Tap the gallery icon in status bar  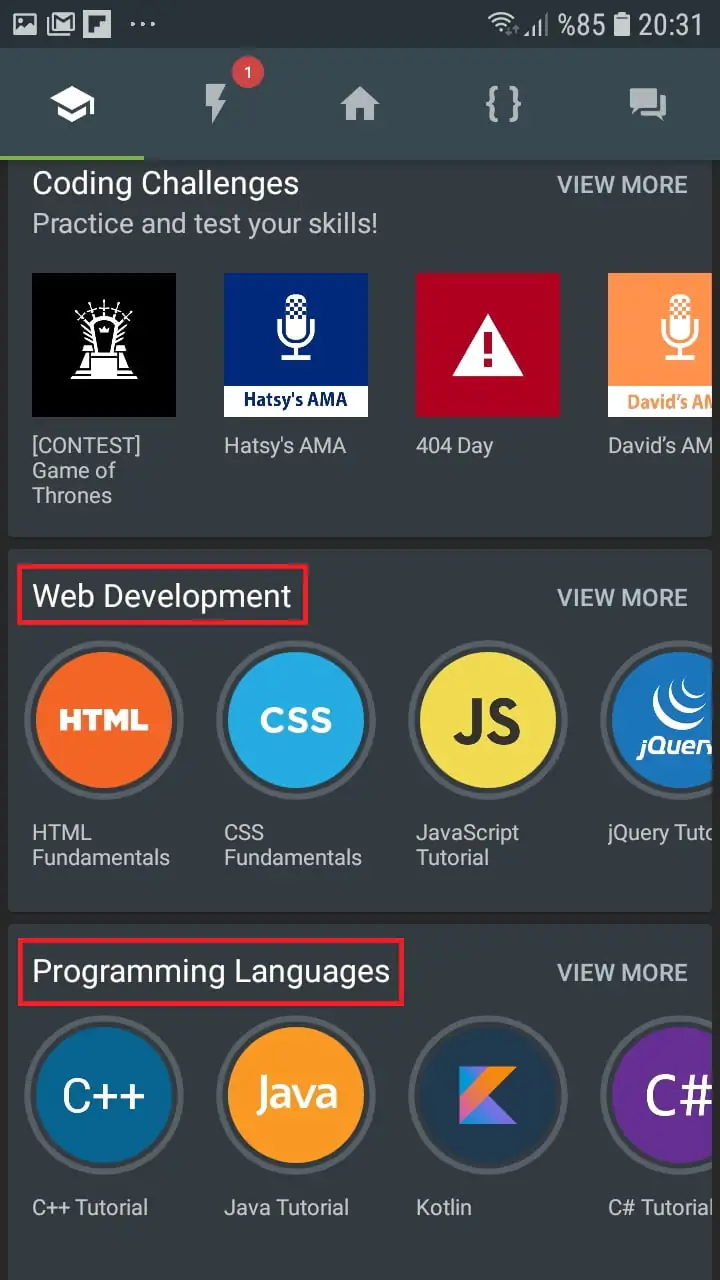(25, 23)
